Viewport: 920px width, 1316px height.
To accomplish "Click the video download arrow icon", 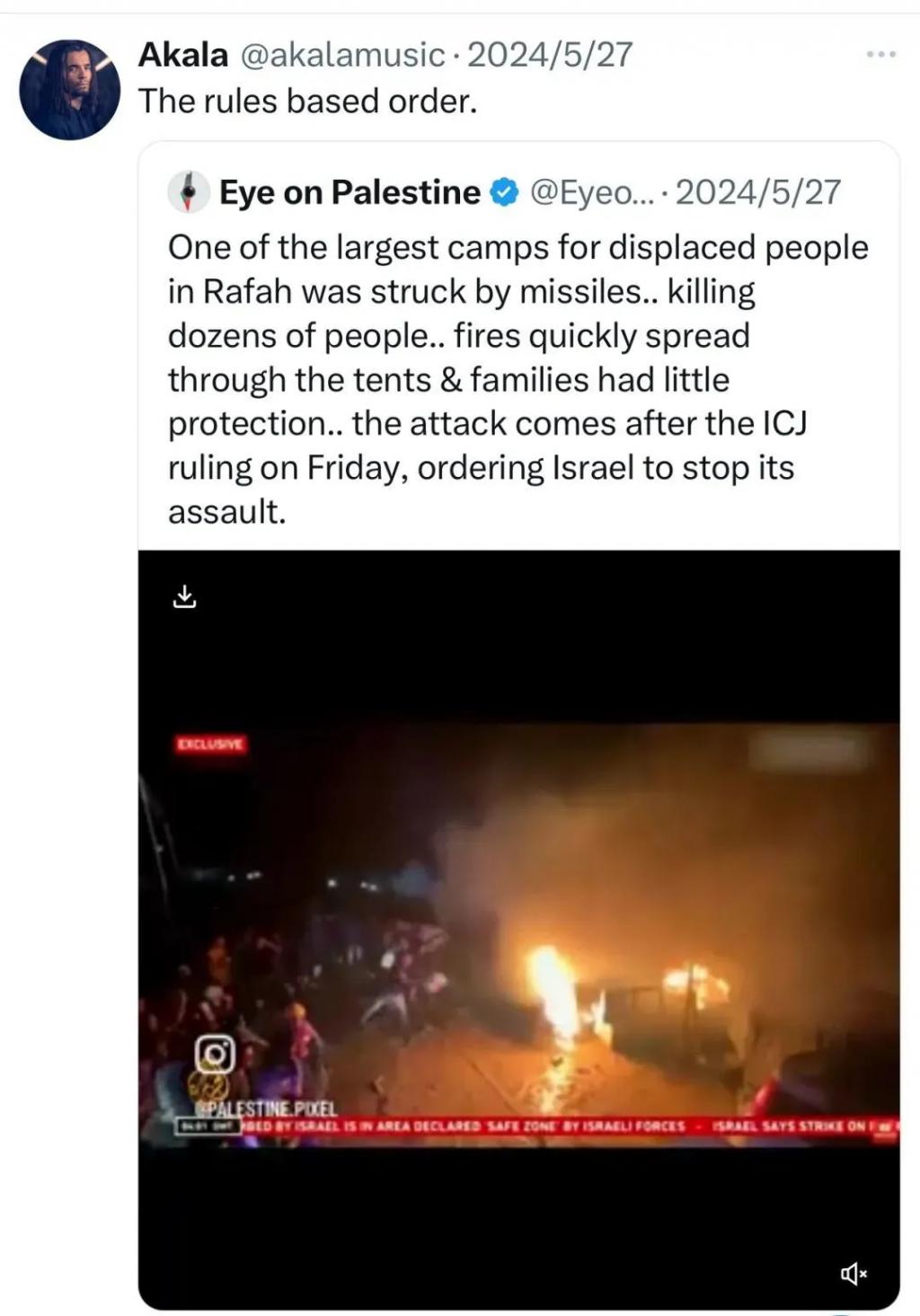I will pos(184,596).
